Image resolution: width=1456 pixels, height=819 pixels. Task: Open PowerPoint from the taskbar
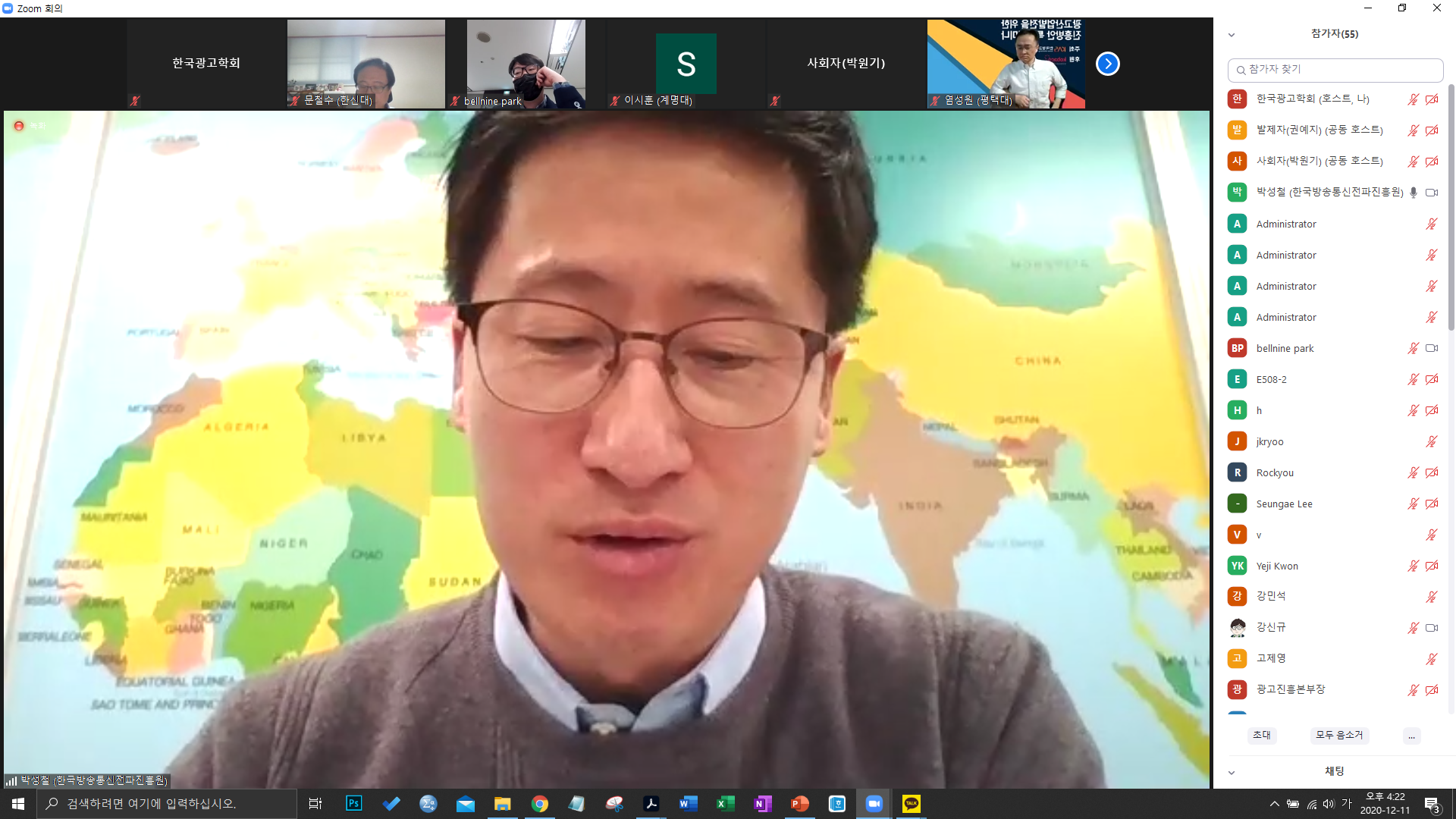(x=800, y=804)
